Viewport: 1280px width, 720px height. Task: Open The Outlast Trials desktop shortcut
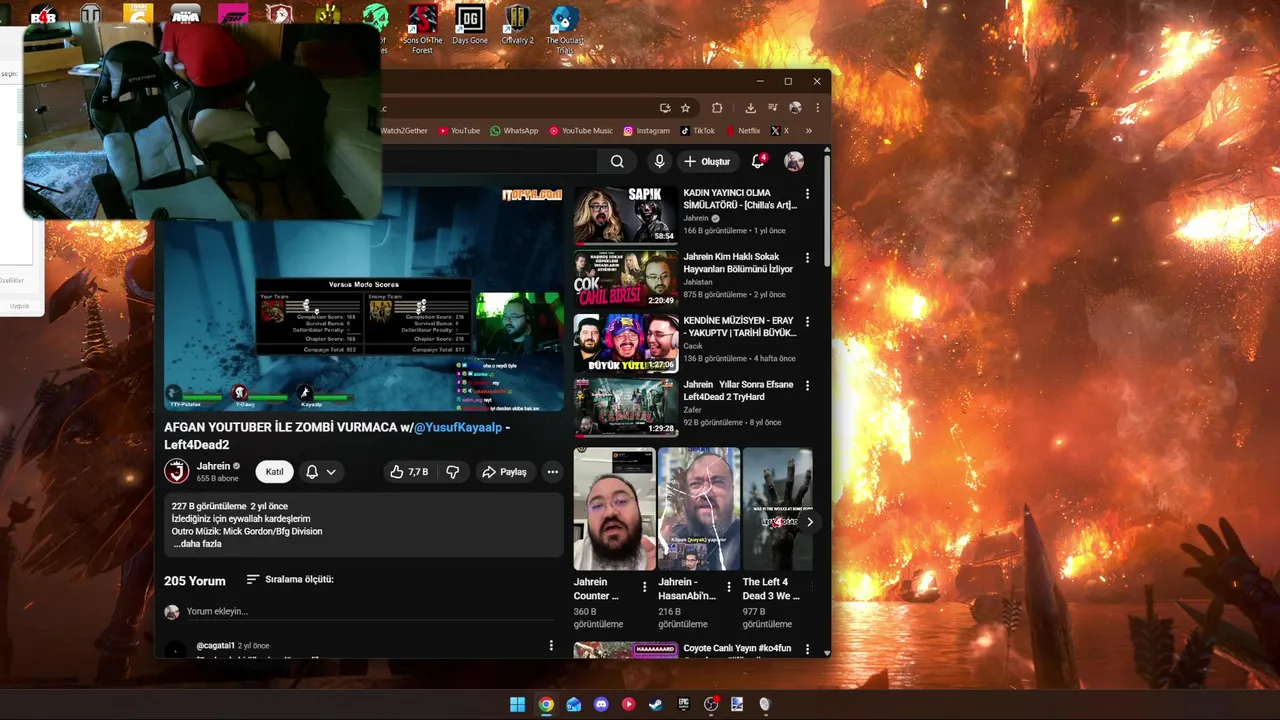[x=565, y=28]
